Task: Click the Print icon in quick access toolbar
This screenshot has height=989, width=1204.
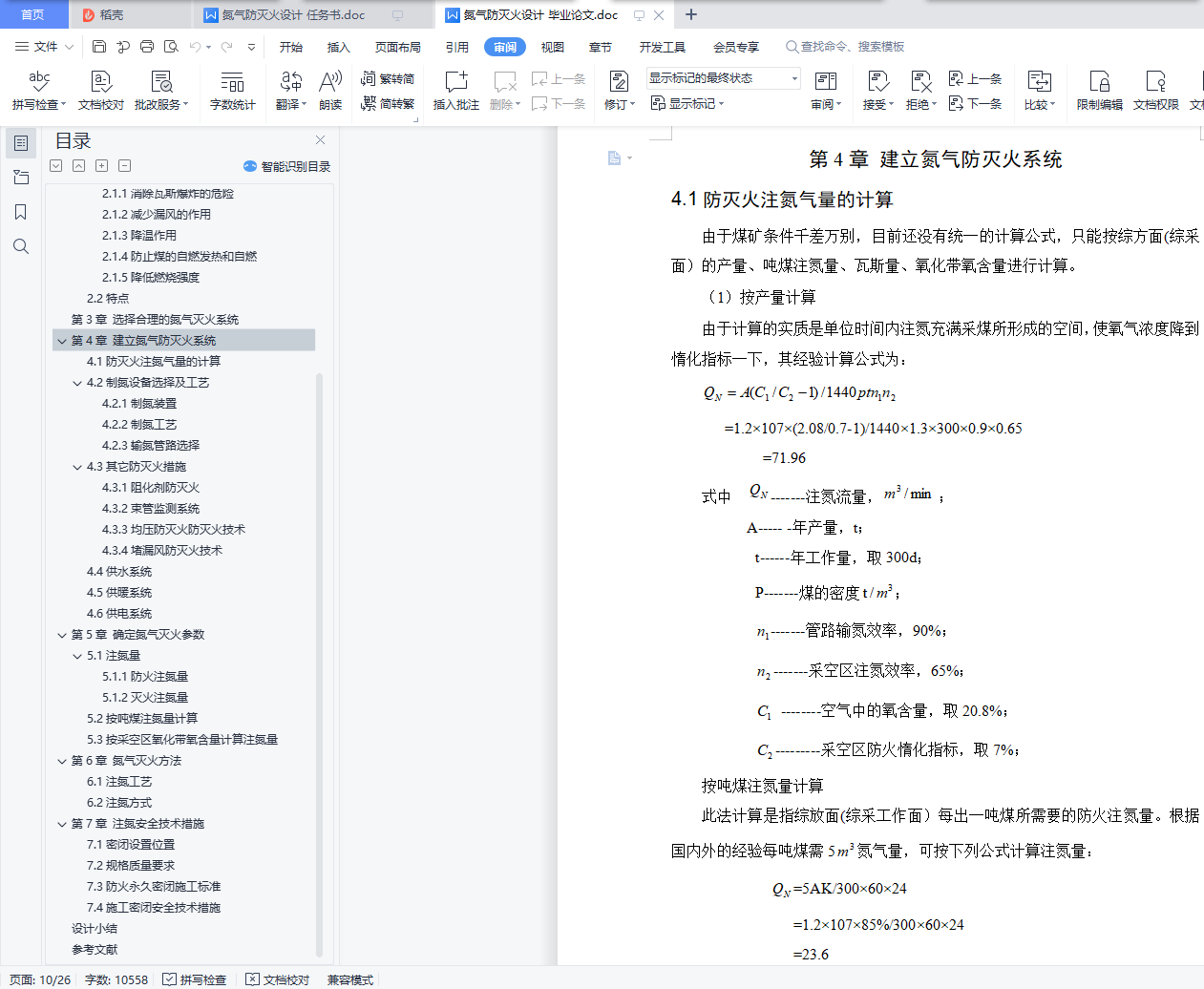Action: [146, 46]
